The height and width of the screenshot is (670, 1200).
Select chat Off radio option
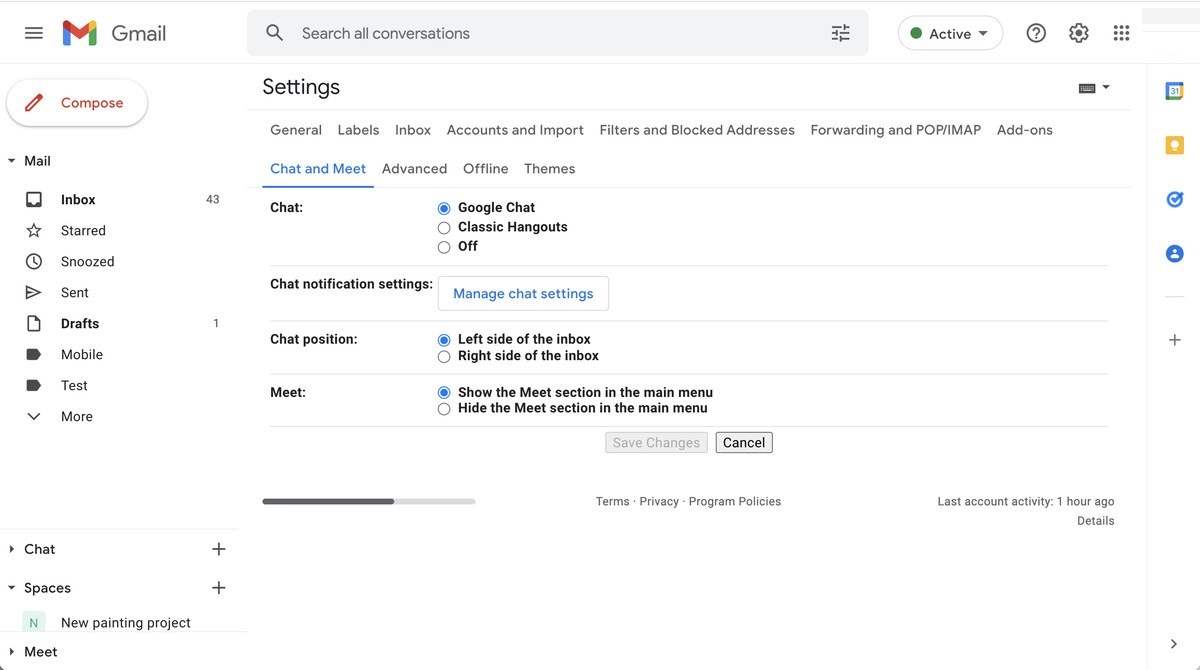(444, 247)
